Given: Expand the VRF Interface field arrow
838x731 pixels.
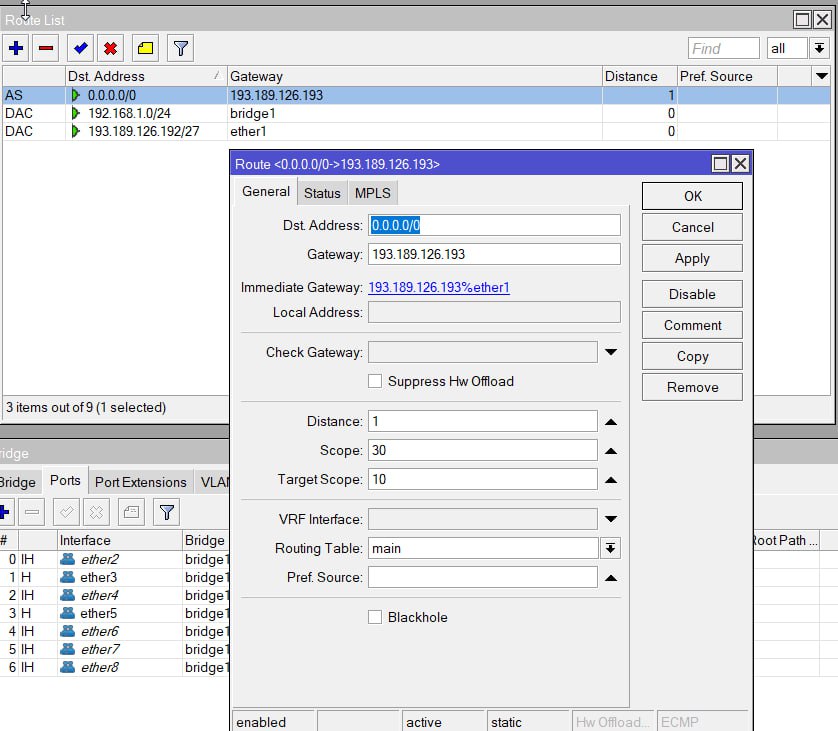Looking at the screenshot, I should coord(611,519).
